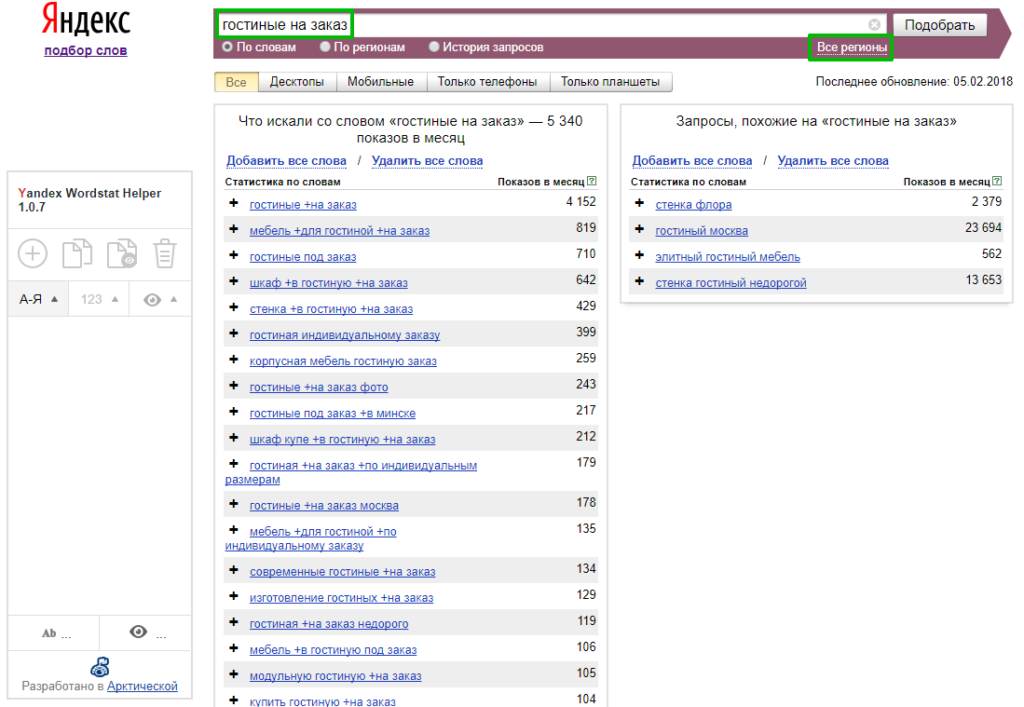Sort Helper list by 123 frequency
The height and width of the screenshot is (707, 1024).
click(x=99, y=299)
